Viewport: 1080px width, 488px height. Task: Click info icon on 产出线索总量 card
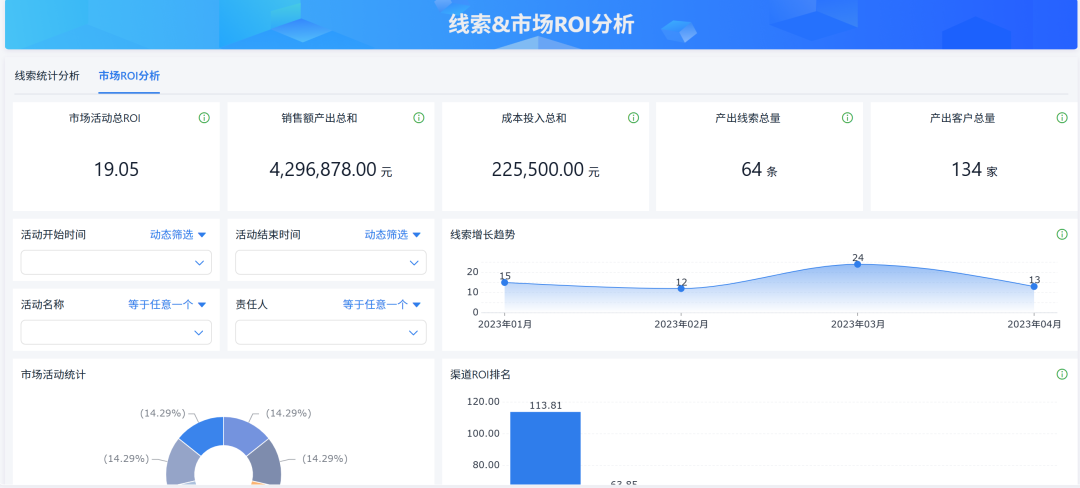pyautogui.click(x=848, y=118)
